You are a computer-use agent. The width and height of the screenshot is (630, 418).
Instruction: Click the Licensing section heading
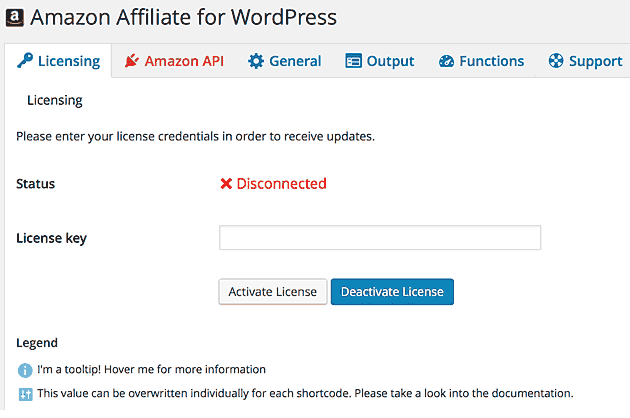(55, 100)
